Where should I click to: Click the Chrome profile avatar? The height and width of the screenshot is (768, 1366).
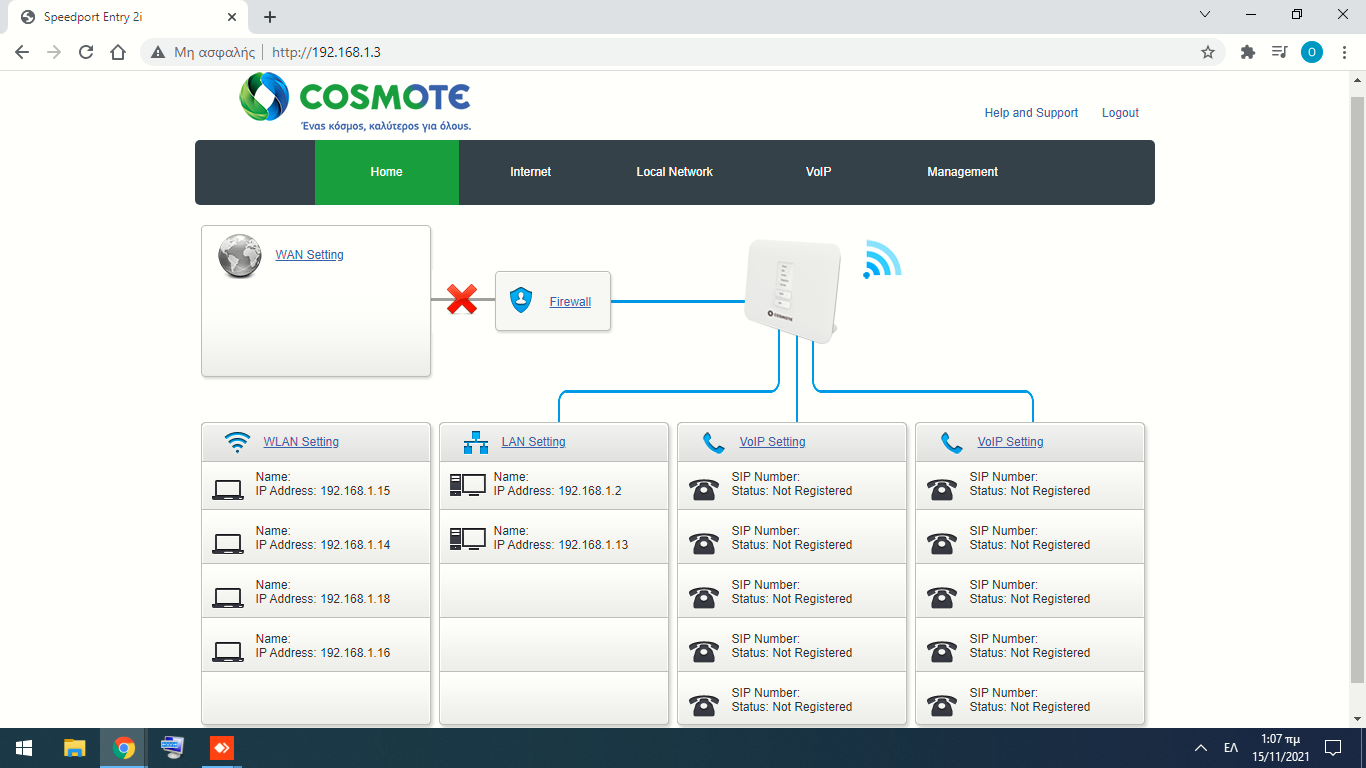[1312, 52]
